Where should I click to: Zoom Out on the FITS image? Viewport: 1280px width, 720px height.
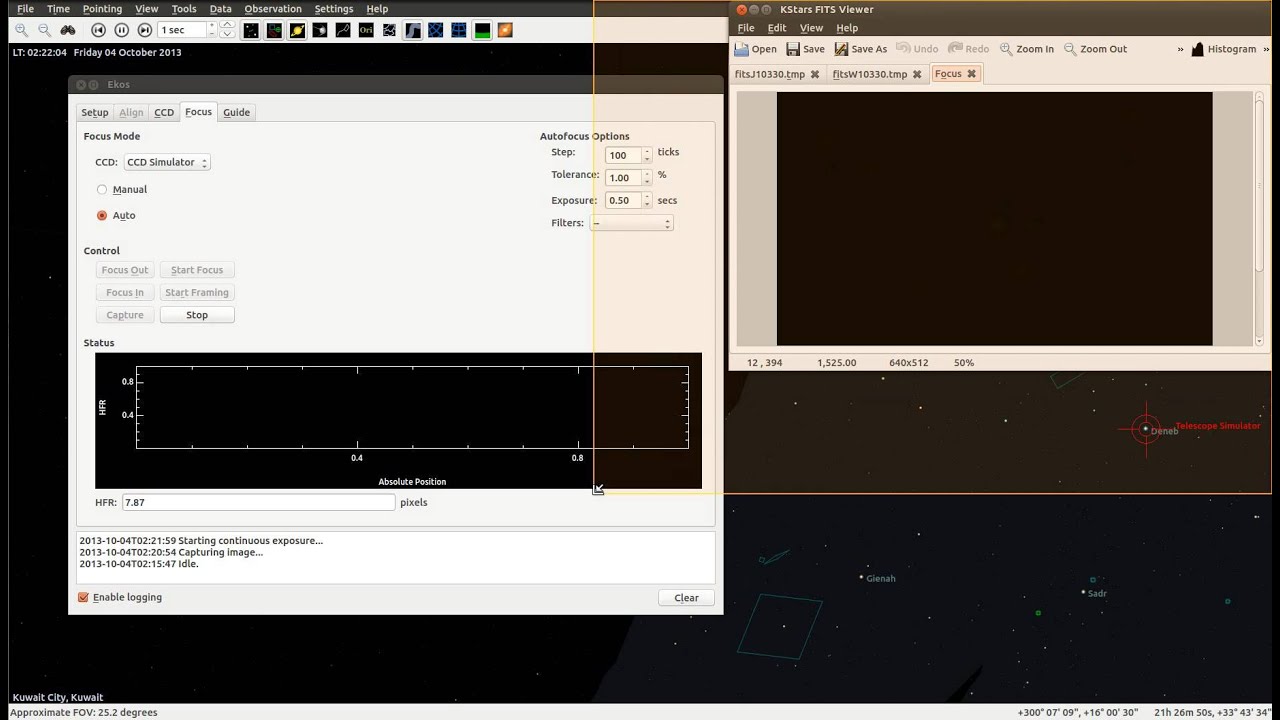pyautogui.click(x=1095, y=49)
